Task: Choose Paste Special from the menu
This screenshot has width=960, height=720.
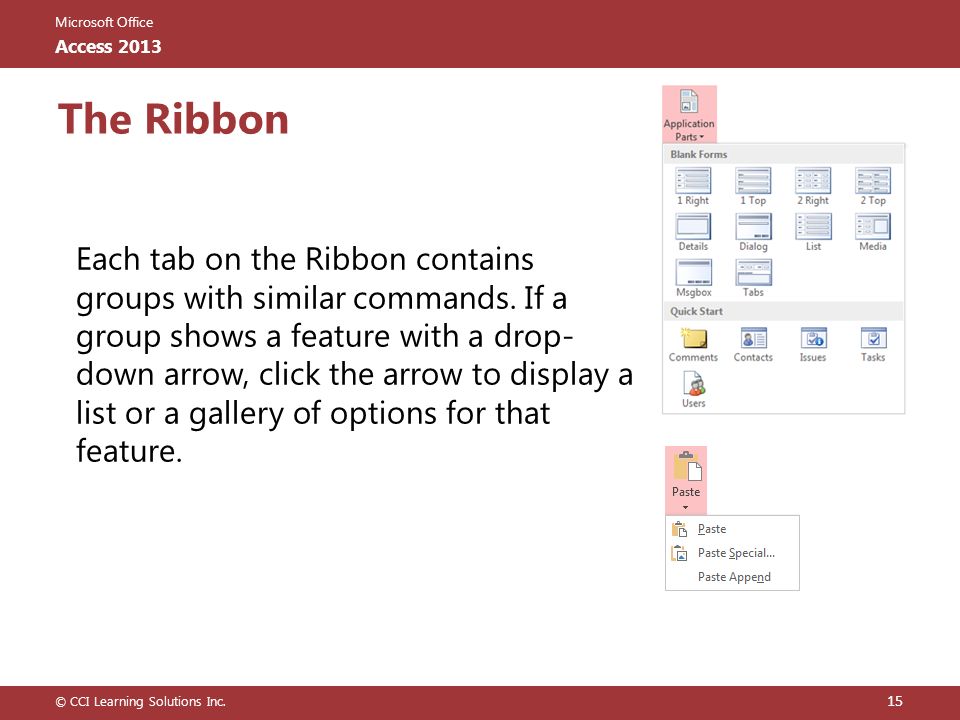Action: (732, 553)
